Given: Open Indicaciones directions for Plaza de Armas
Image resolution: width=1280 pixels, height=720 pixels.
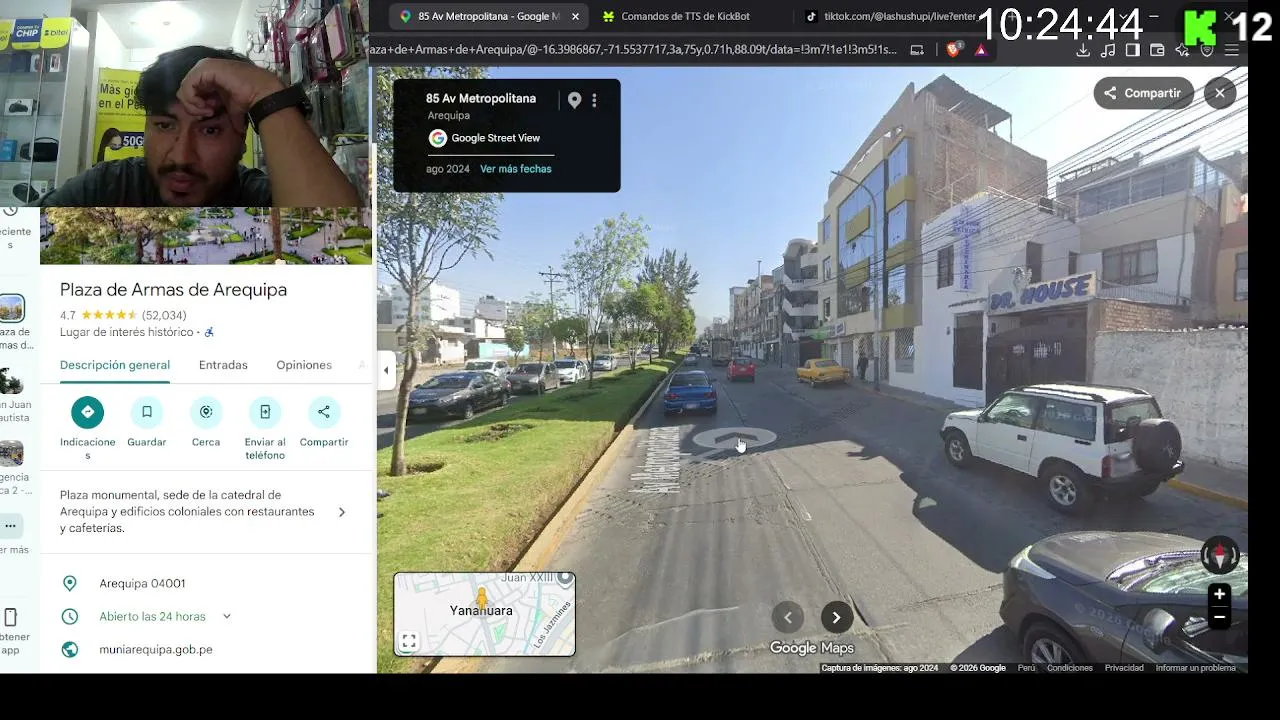Looking at the screenshot, I should [87, 412].
